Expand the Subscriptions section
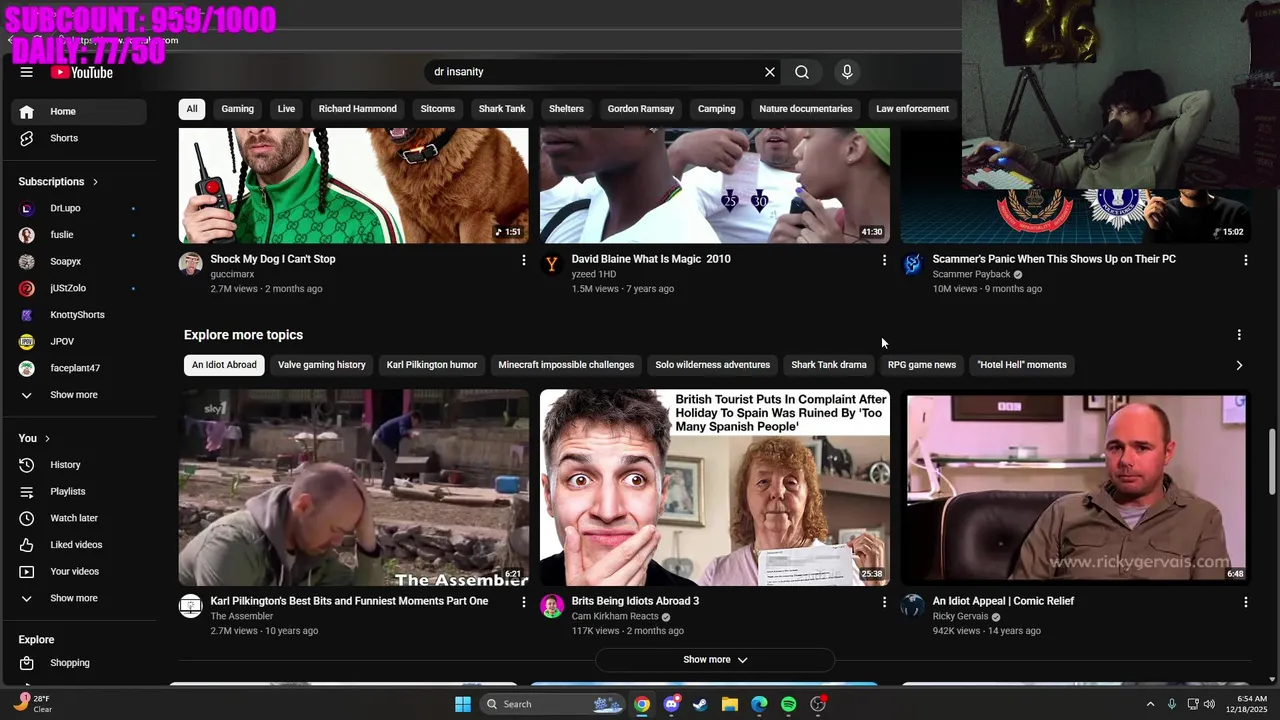Viewport: 1280px width, 720px height. [x=58, y=181]
